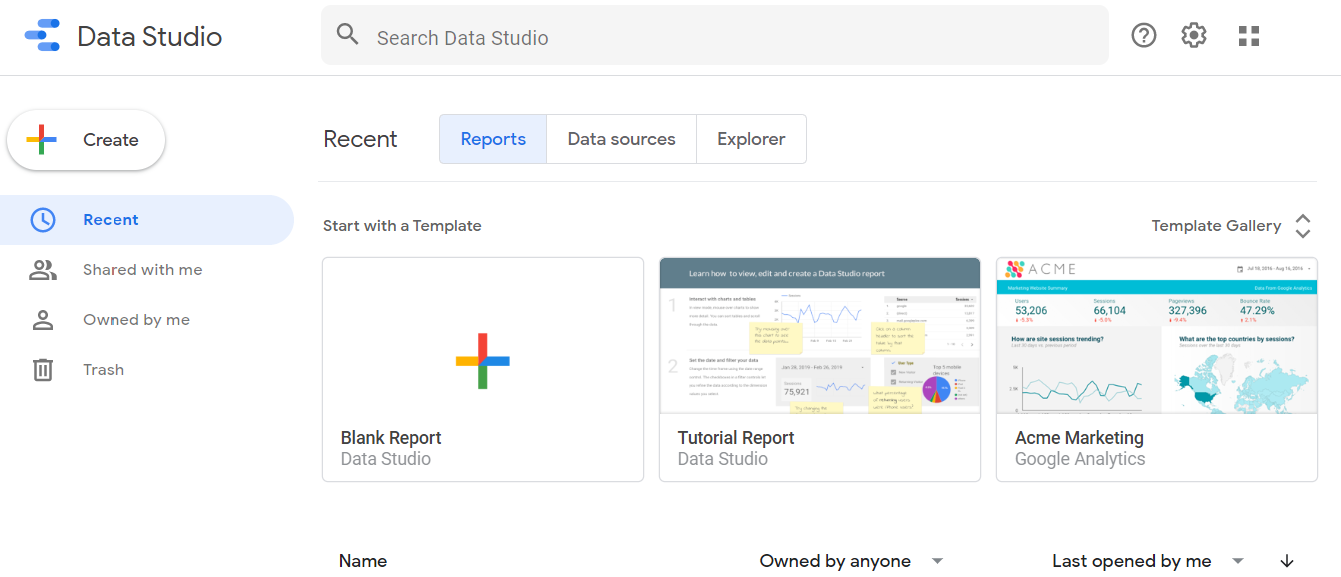Click the person icon for Owned by me

[42, 320]
